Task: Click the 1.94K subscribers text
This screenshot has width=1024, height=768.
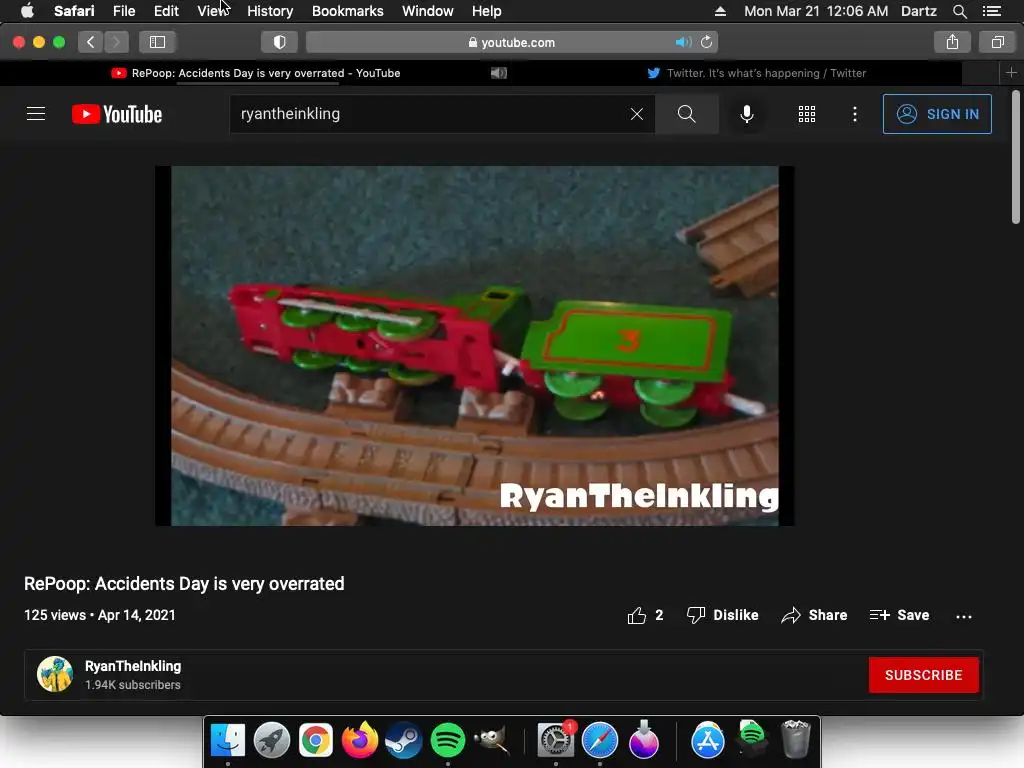Action: click(x=133, y=685)
